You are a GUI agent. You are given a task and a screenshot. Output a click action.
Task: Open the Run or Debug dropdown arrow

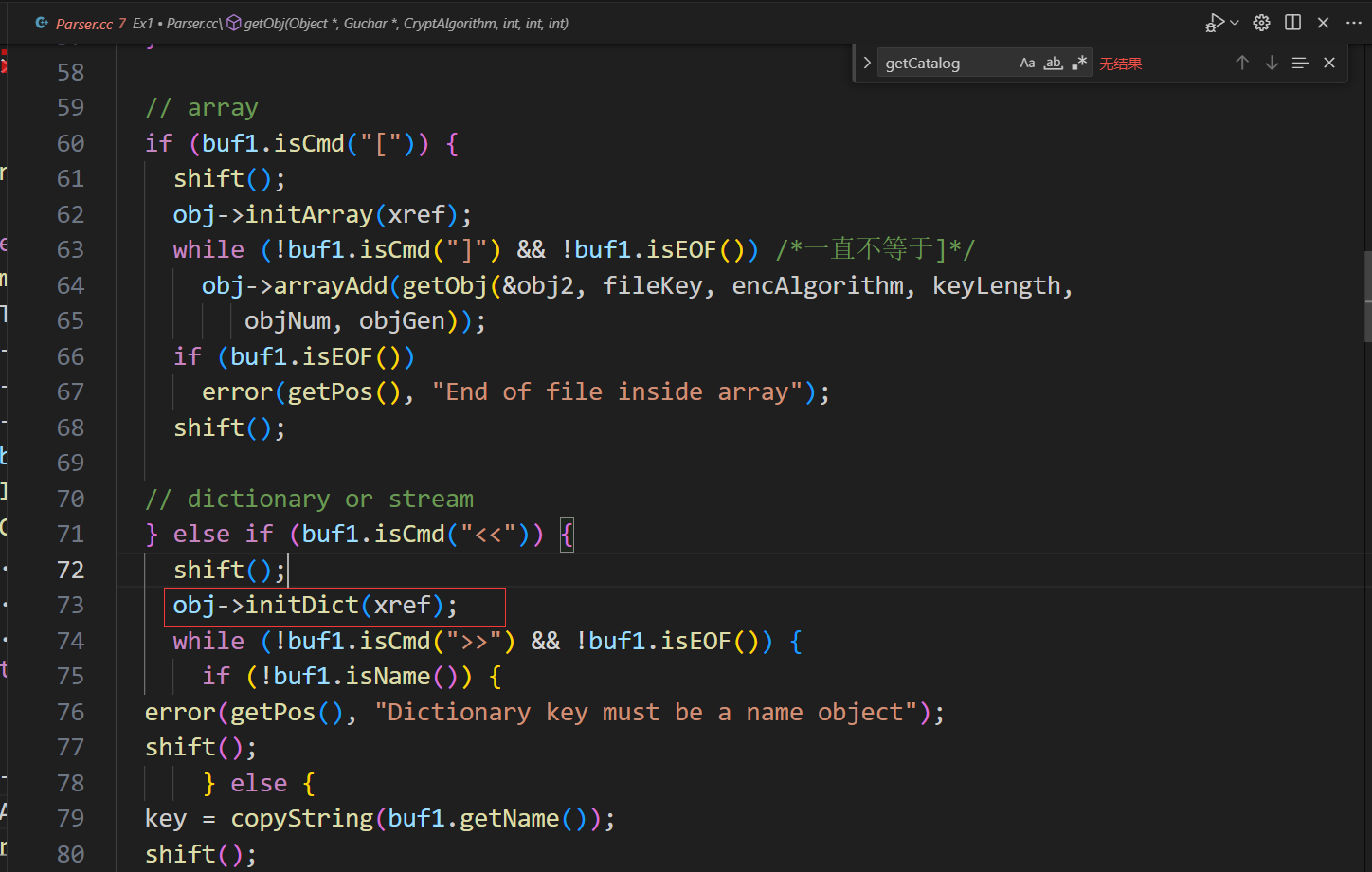(1235, 23)
